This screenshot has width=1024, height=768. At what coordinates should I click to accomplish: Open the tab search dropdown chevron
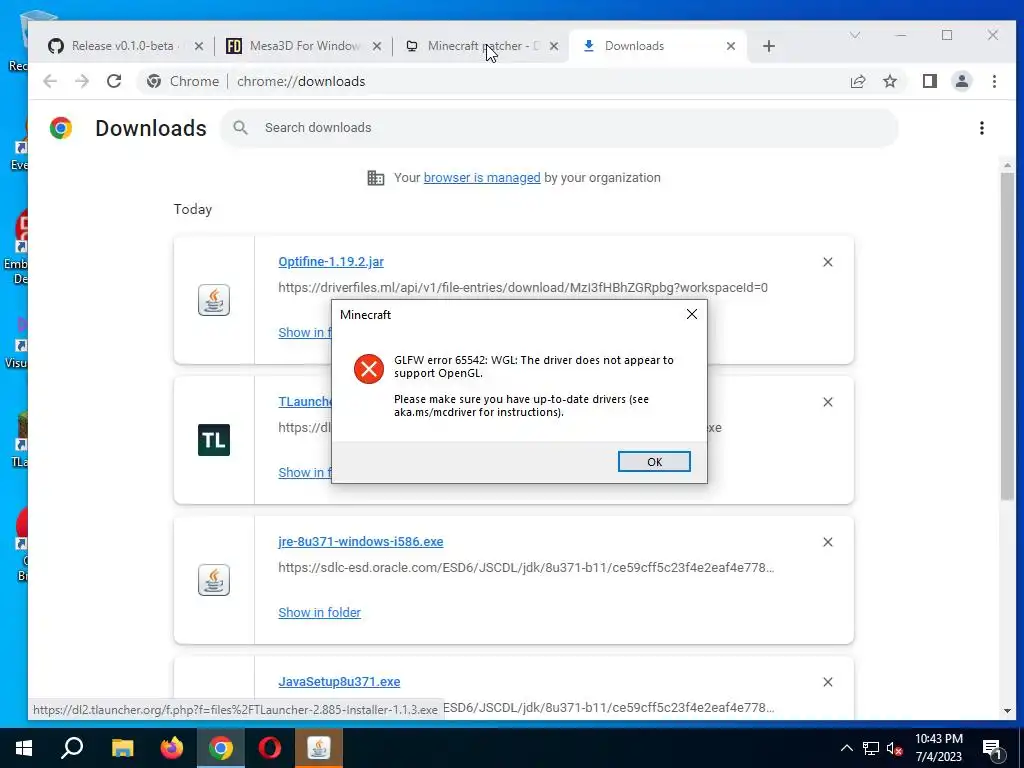point(855,35)
